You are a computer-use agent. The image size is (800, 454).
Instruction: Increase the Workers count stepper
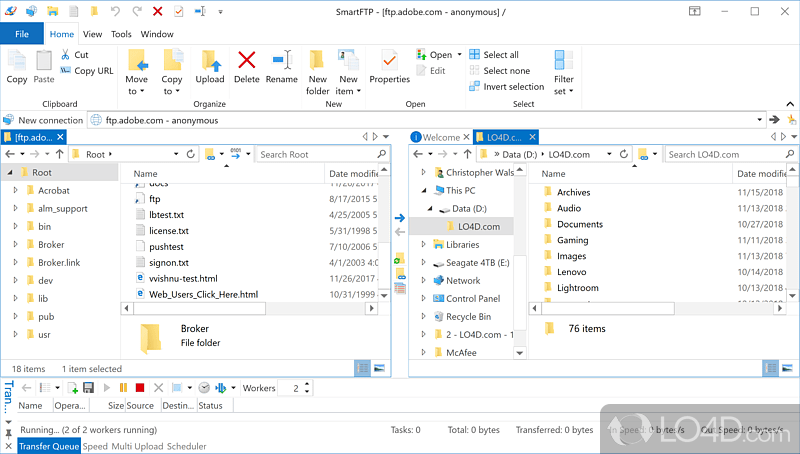tap(307, 385)
